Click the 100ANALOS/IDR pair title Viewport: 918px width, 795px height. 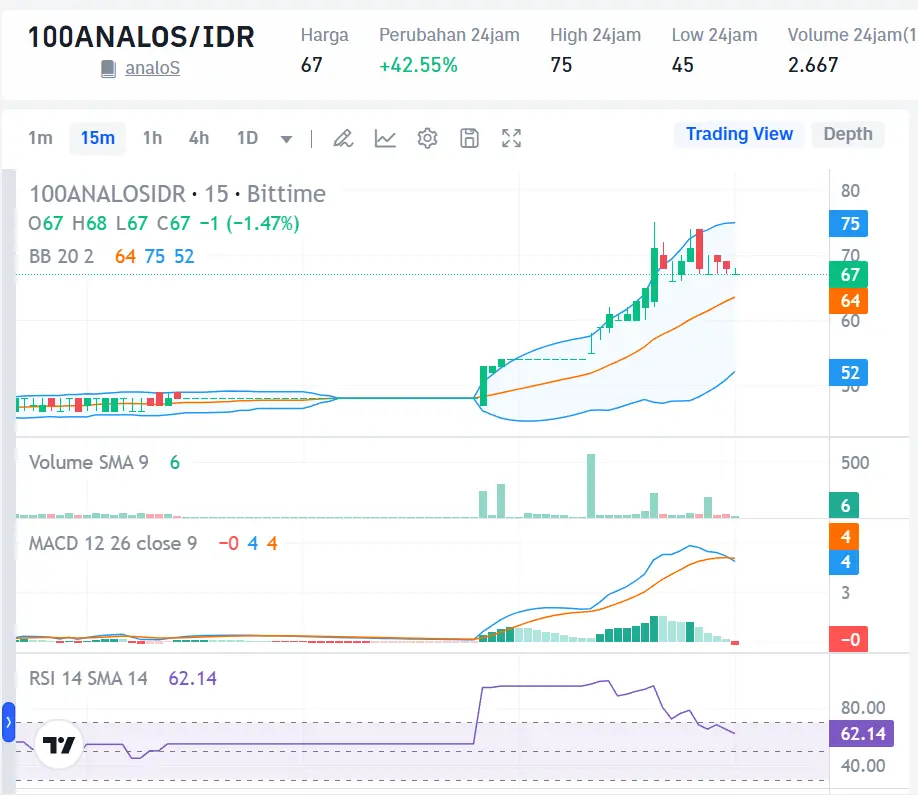[x=140, y=36]
